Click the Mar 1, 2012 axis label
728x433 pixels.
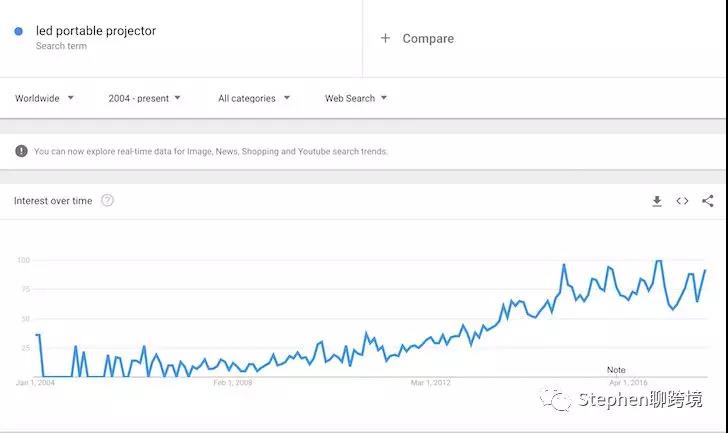431,382
